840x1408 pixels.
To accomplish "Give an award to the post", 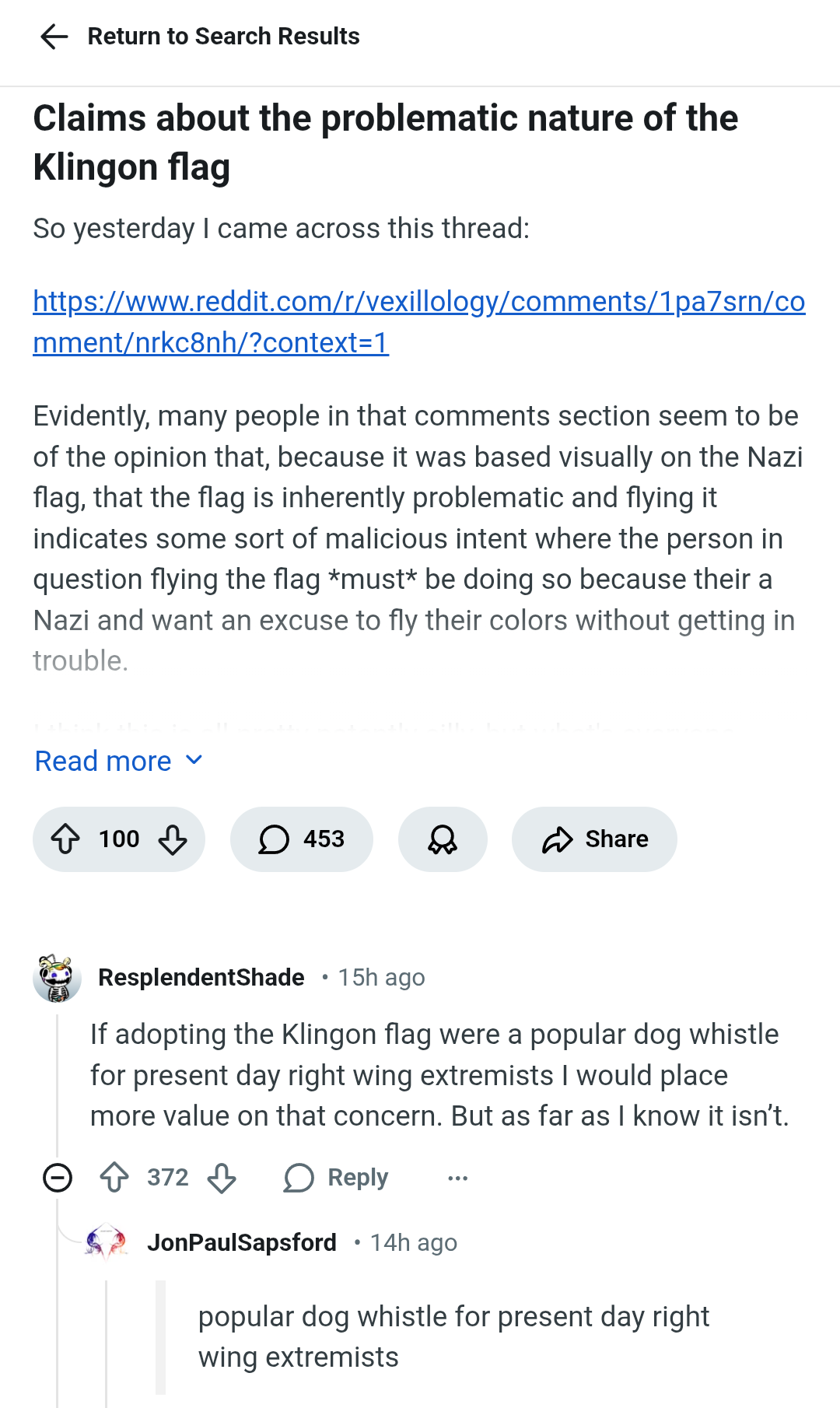I will [443, 839].
